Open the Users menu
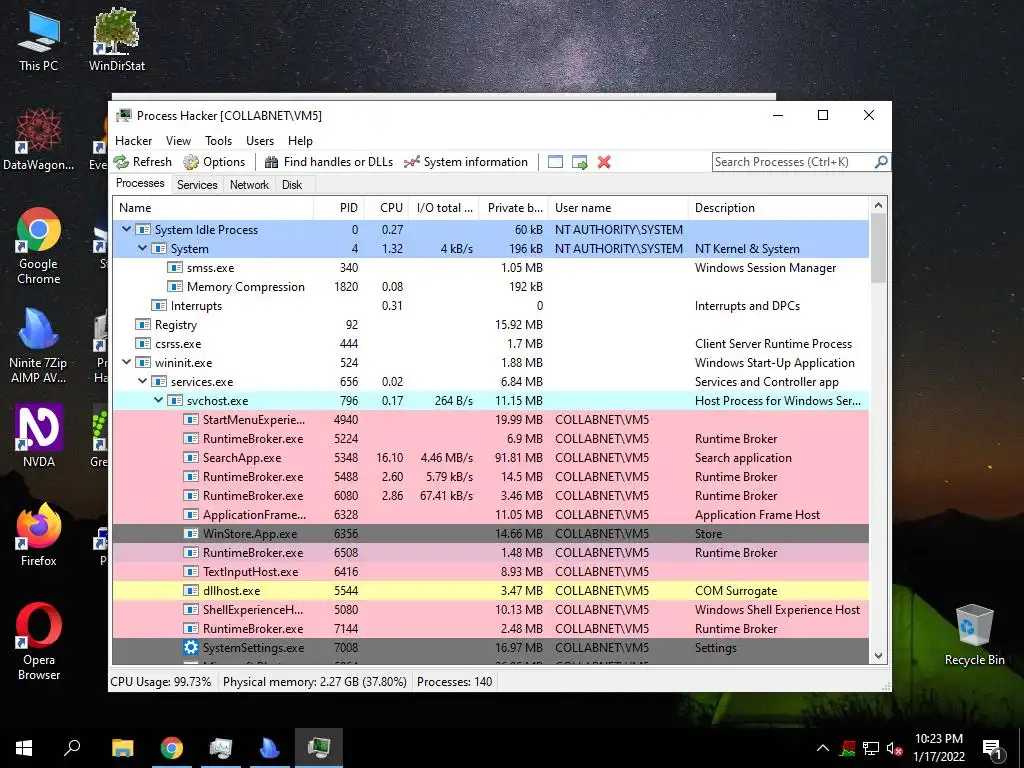 click(x=260, y=140)
